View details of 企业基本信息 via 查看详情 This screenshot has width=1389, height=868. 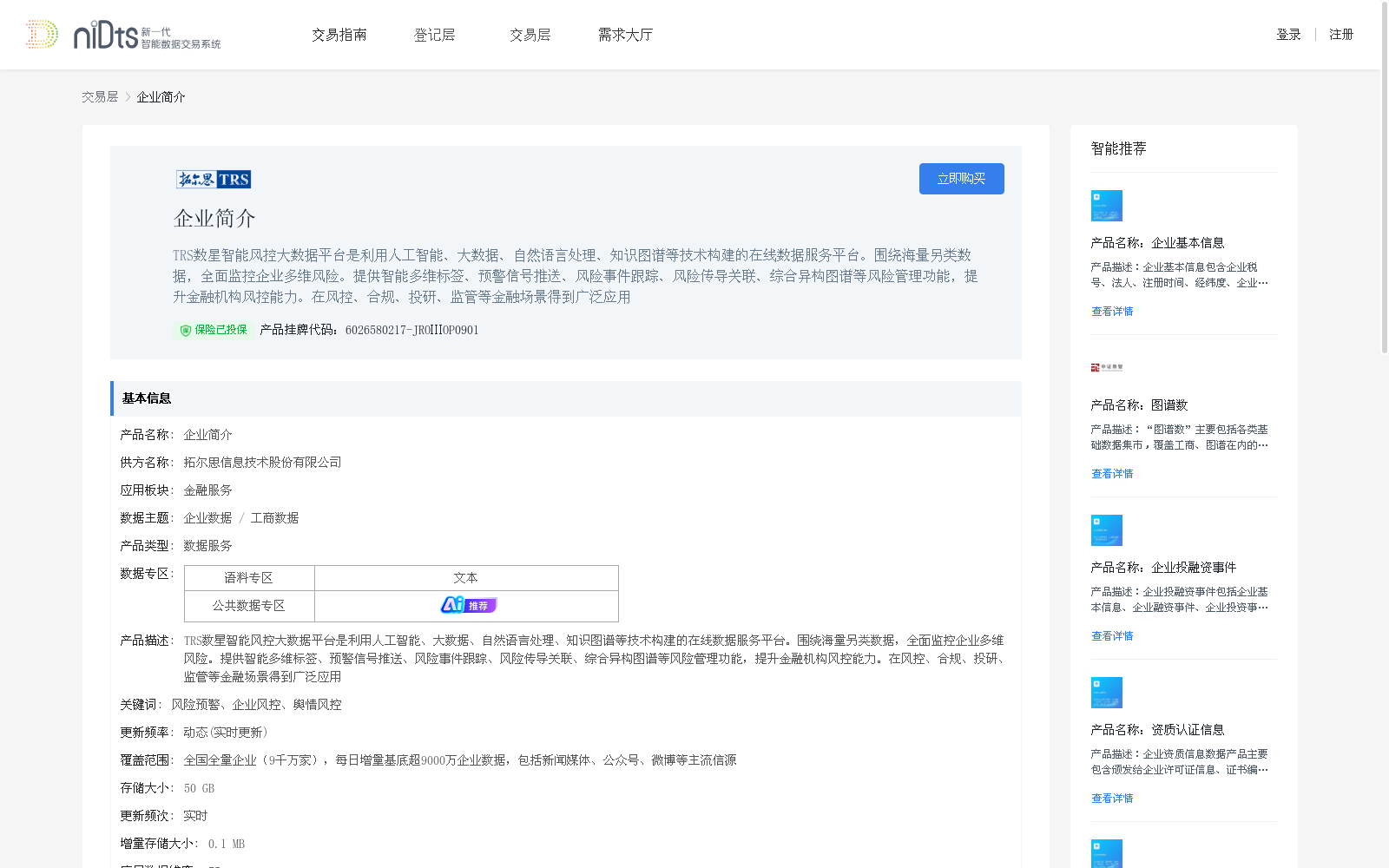point(1112,312)
